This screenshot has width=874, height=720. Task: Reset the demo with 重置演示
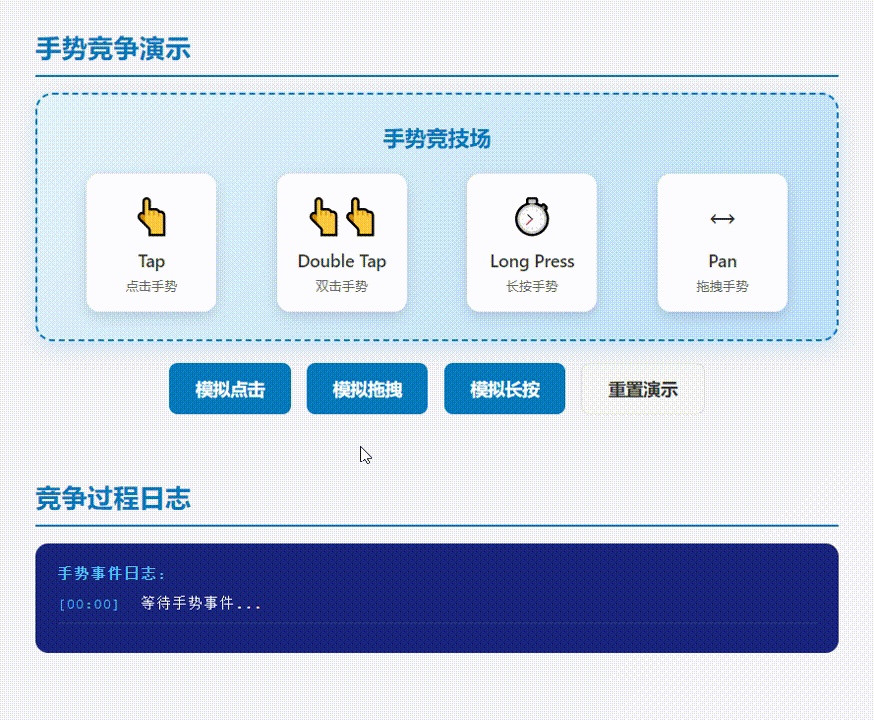pos(643,389)
